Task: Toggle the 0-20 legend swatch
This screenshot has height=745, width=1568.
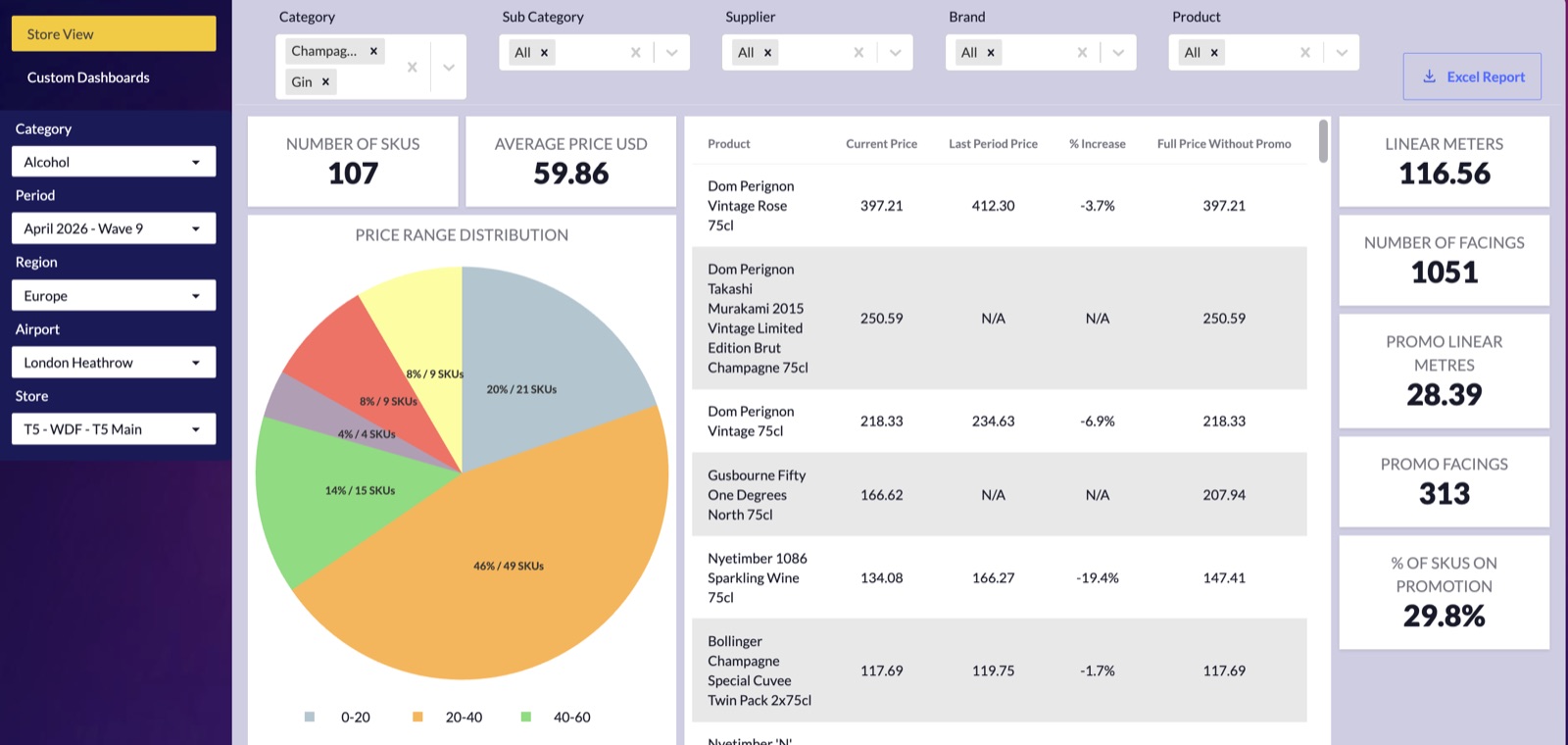Action: click(x=310, y=717)
